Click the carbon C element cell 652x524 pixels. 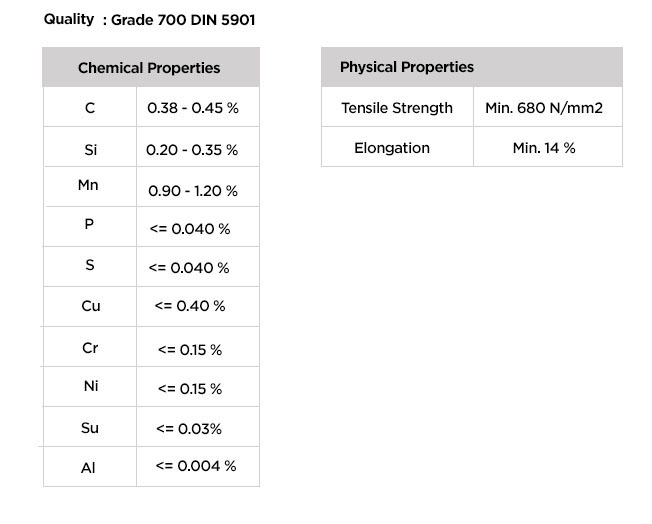[x=90, y=107]
